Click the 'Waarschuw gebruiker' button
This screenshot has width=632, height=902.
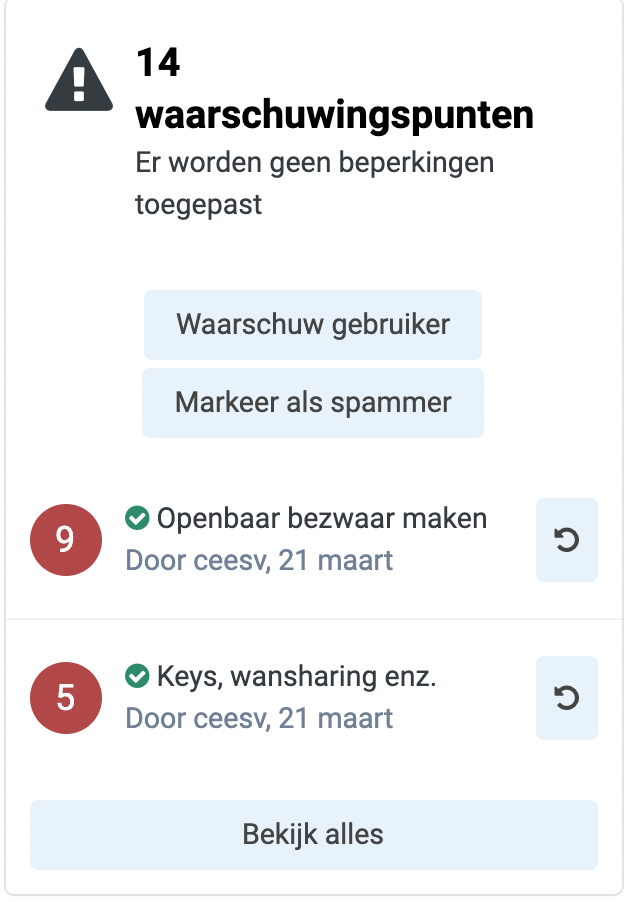(313, 324)
